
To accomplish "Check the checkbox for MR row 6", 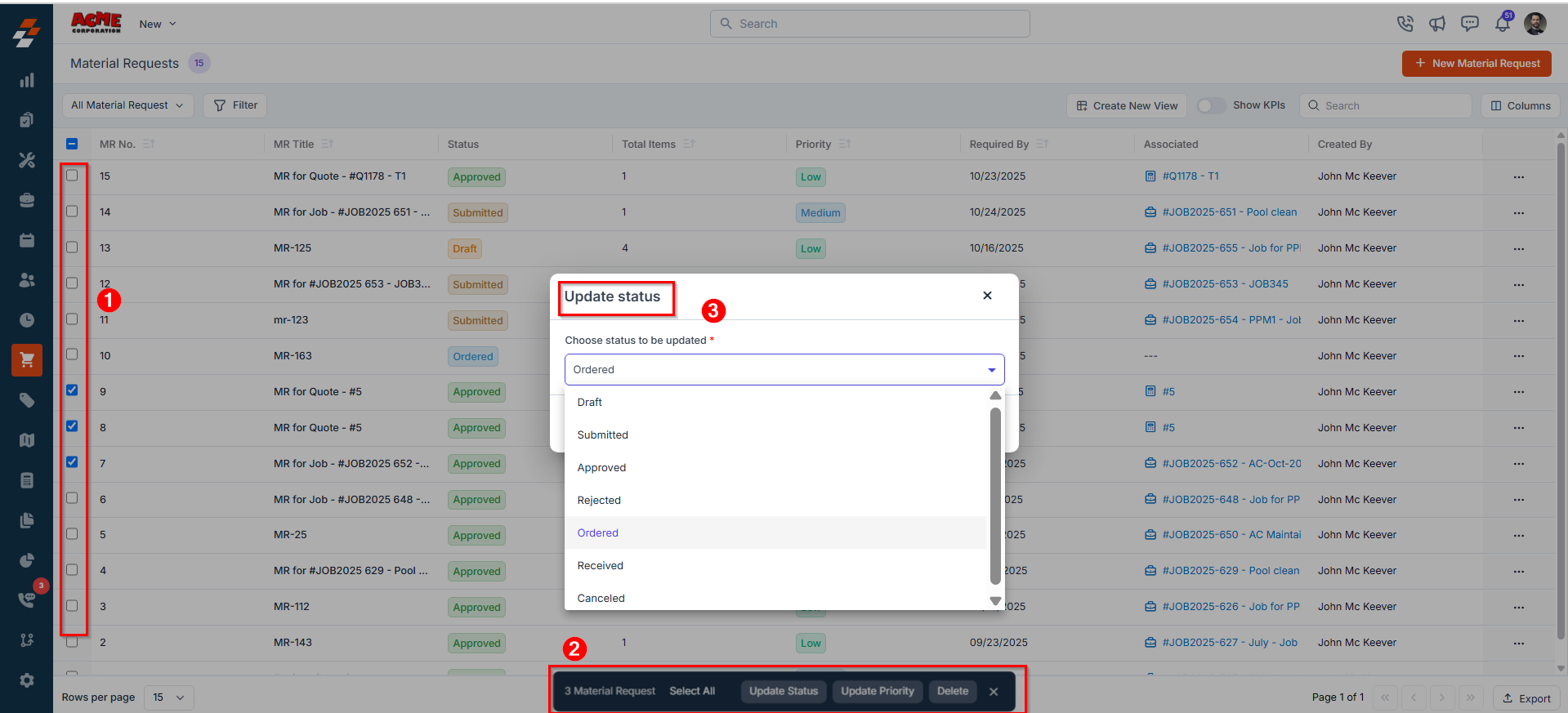I will coord(72,498).
